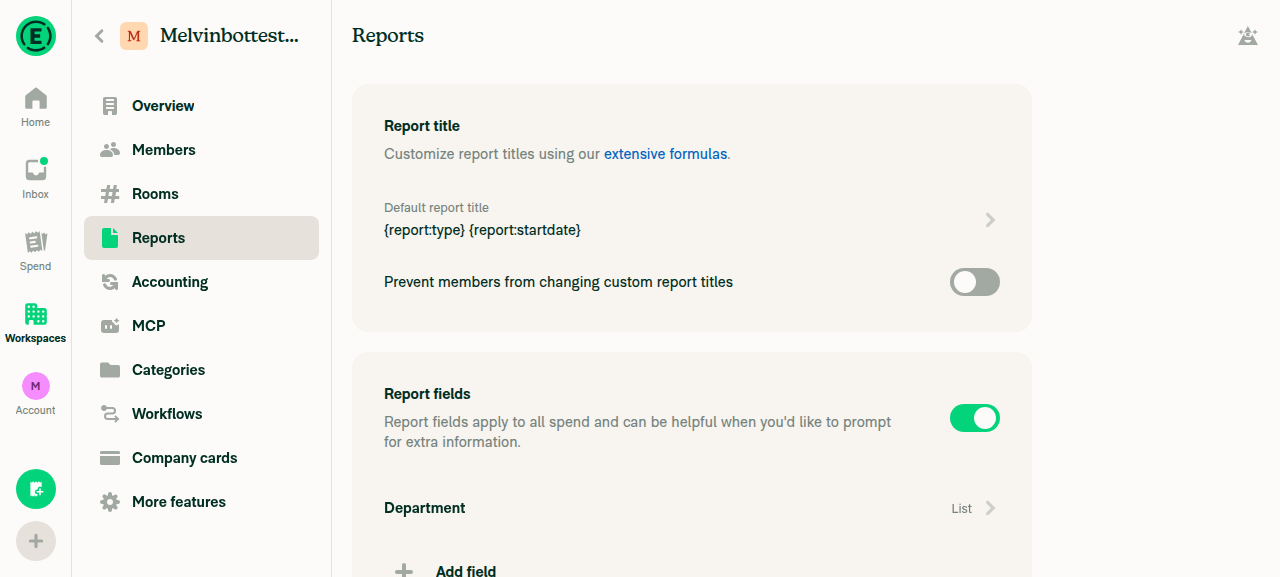Disable the Report fields toggle
Image resolution: width=1280 pixels, height=577 pixels.
click(x=975, y=418)
